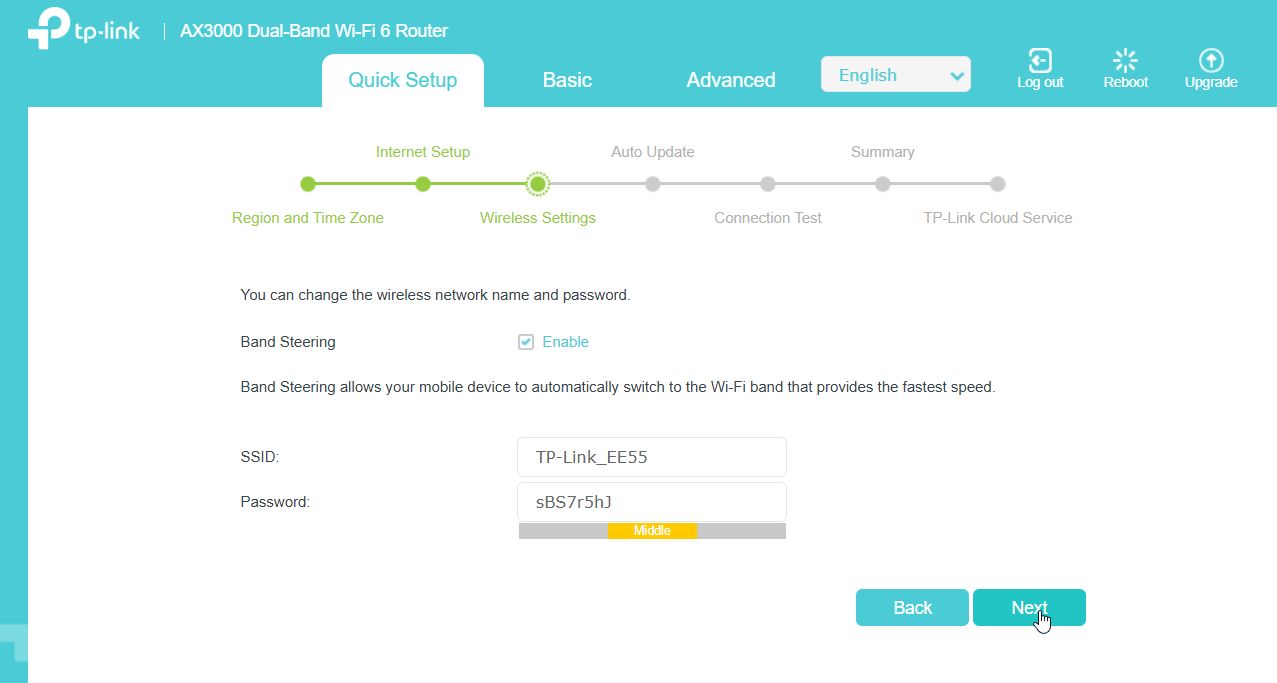1277x683 pixels.
Task: Switch to the Basic tab
Action: [567, 80]
